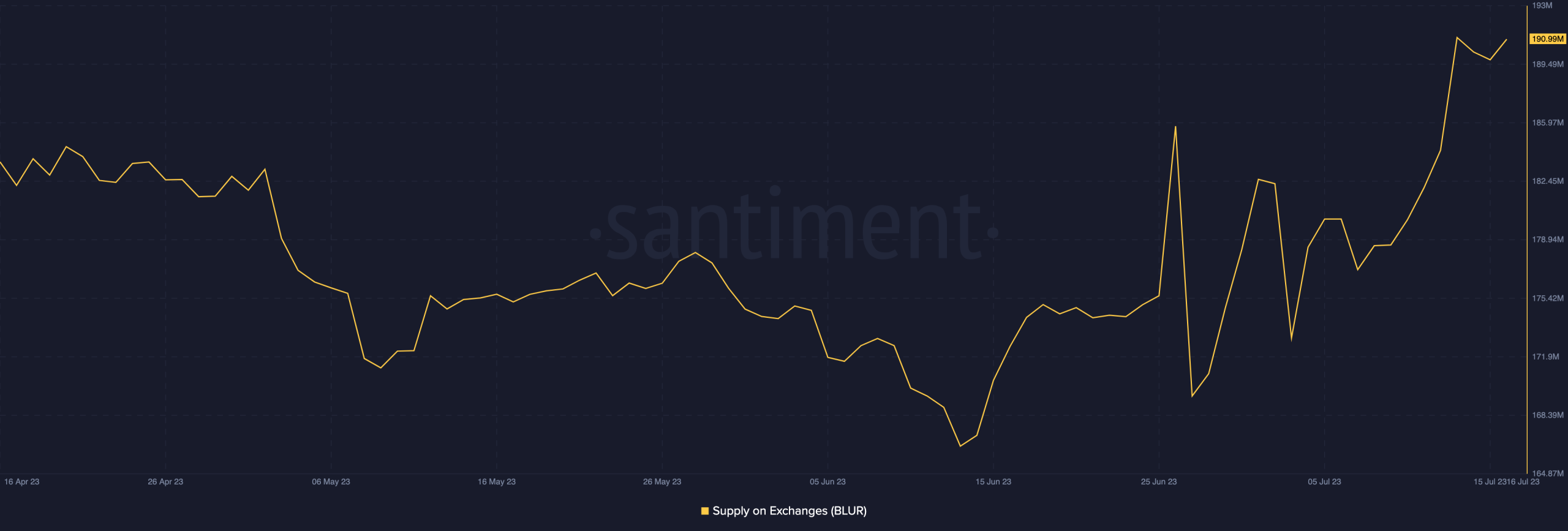Toggle the Supply on Exchanges (BLUR) legend label

(790, 511)
